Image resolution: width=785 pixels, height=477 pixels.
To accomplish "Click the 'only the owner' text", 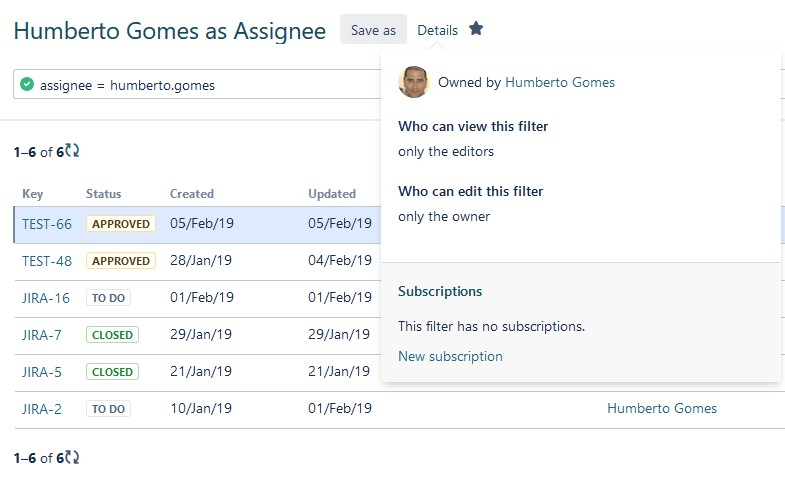I will [444, 216].
